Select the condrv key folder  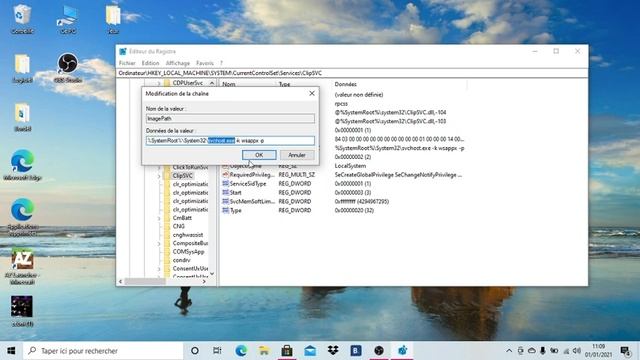click(181, 260)
